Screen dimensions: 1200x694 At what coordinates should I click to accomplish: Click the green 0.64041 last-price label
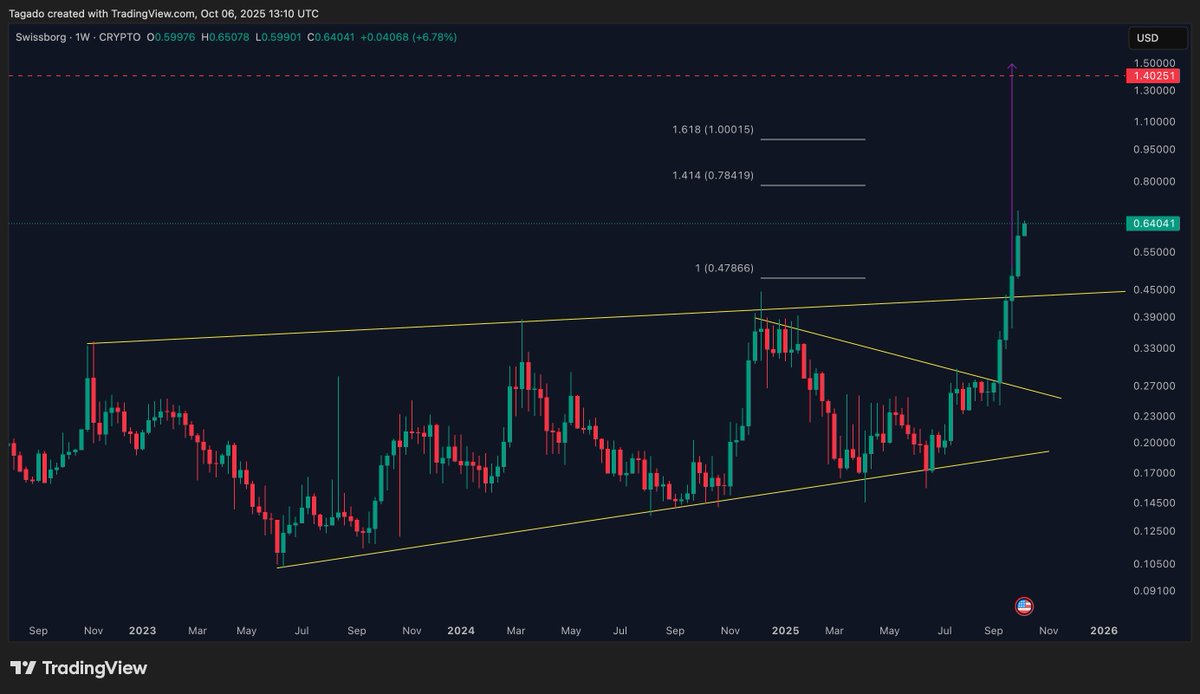click(1152, 224)
